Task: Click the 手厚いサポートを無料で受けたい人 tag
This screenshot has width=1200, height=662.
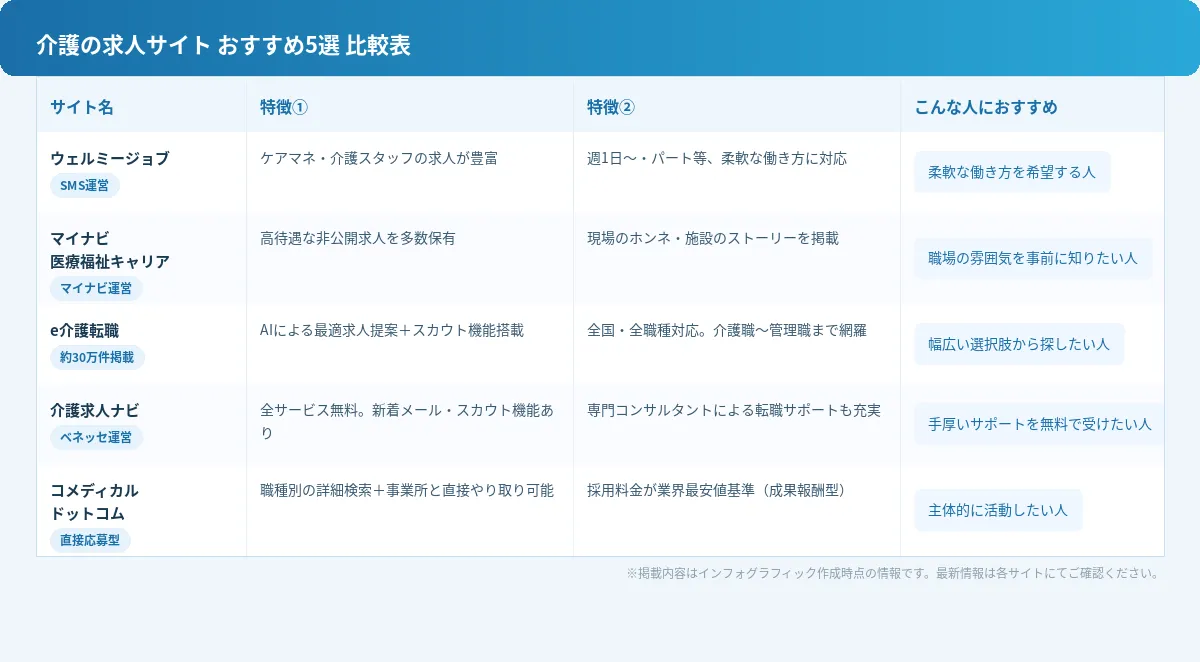Action: coord(1039,424)
